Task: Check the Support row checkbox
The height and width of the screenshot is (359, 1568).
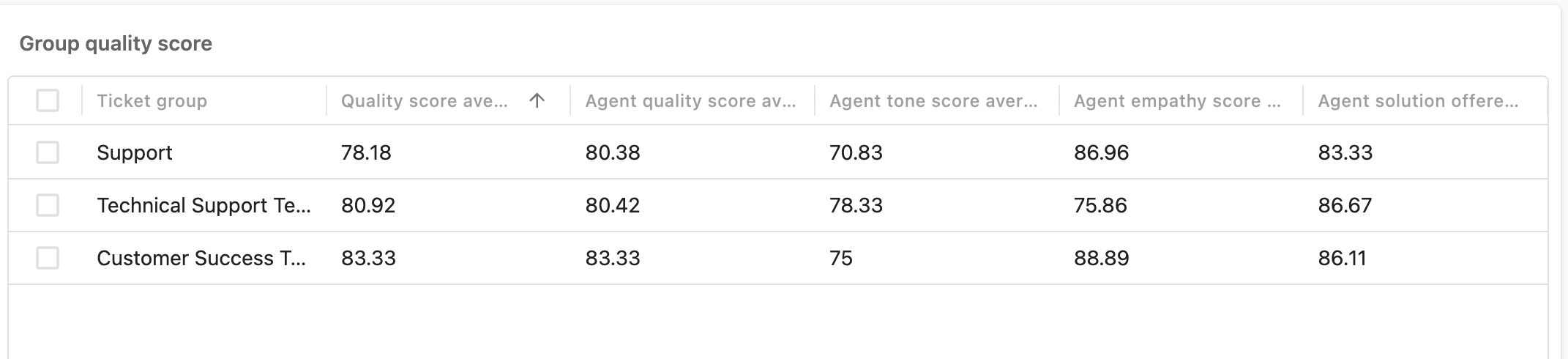Action: point(48,152)
